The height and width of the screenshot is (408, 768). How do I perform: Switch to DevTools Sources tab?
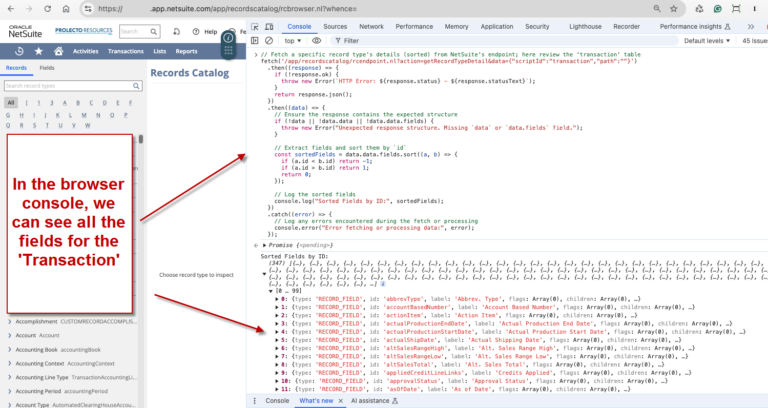(335, 26)
